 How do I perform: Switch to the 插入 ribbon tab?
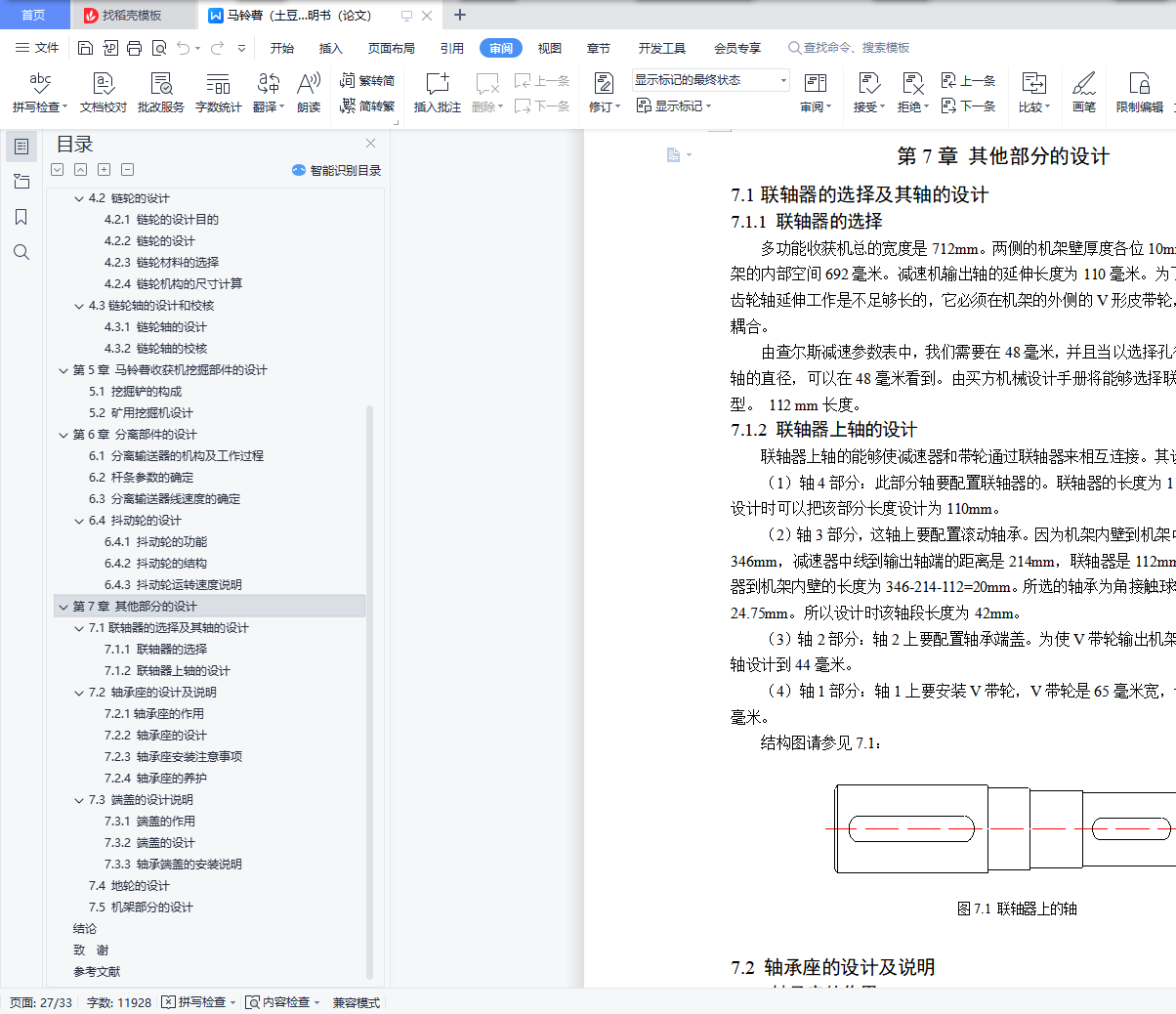pos(331,48)
